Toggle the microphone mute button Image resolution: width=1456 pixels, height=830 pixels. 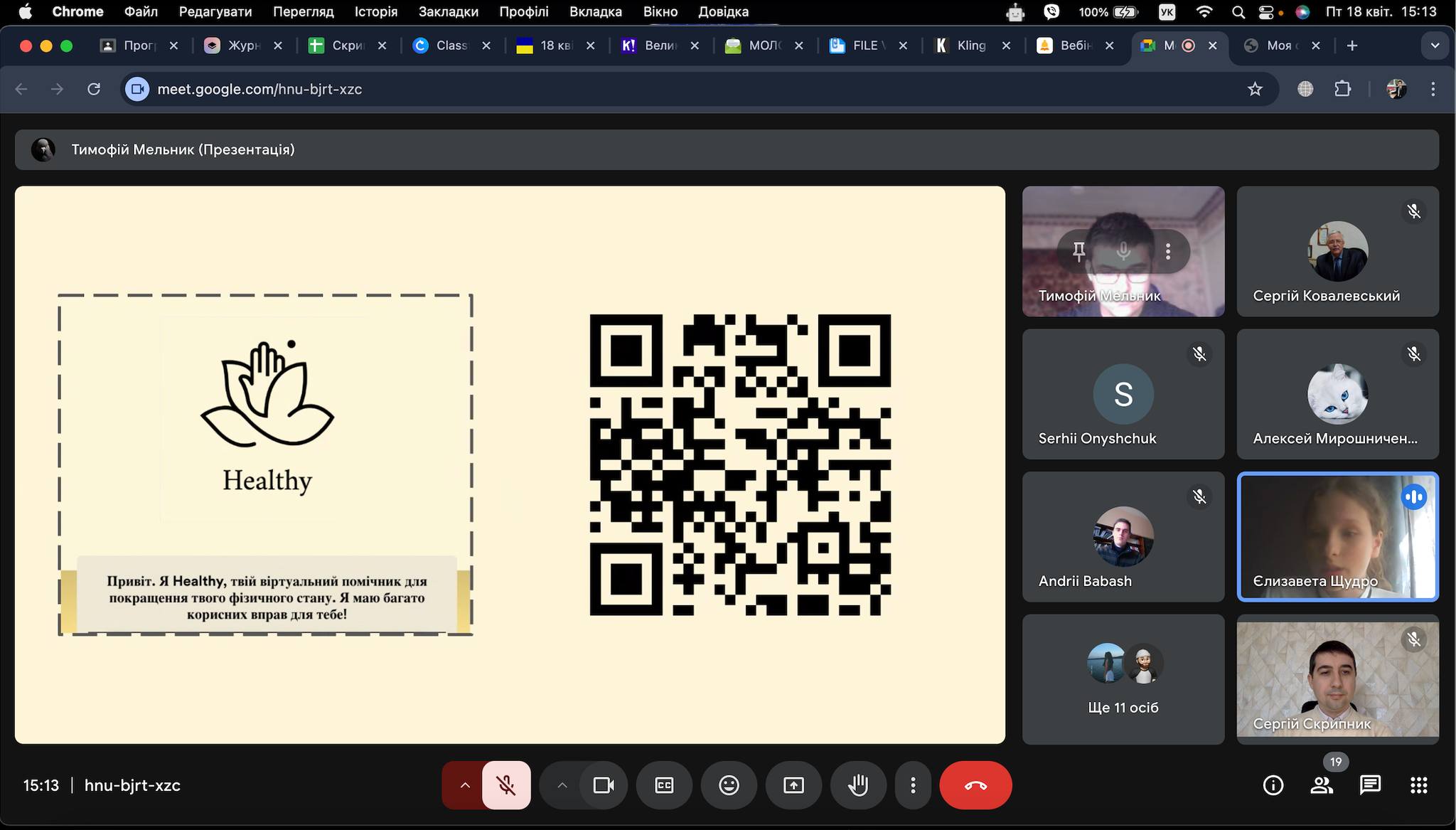[x=506, y=785]
